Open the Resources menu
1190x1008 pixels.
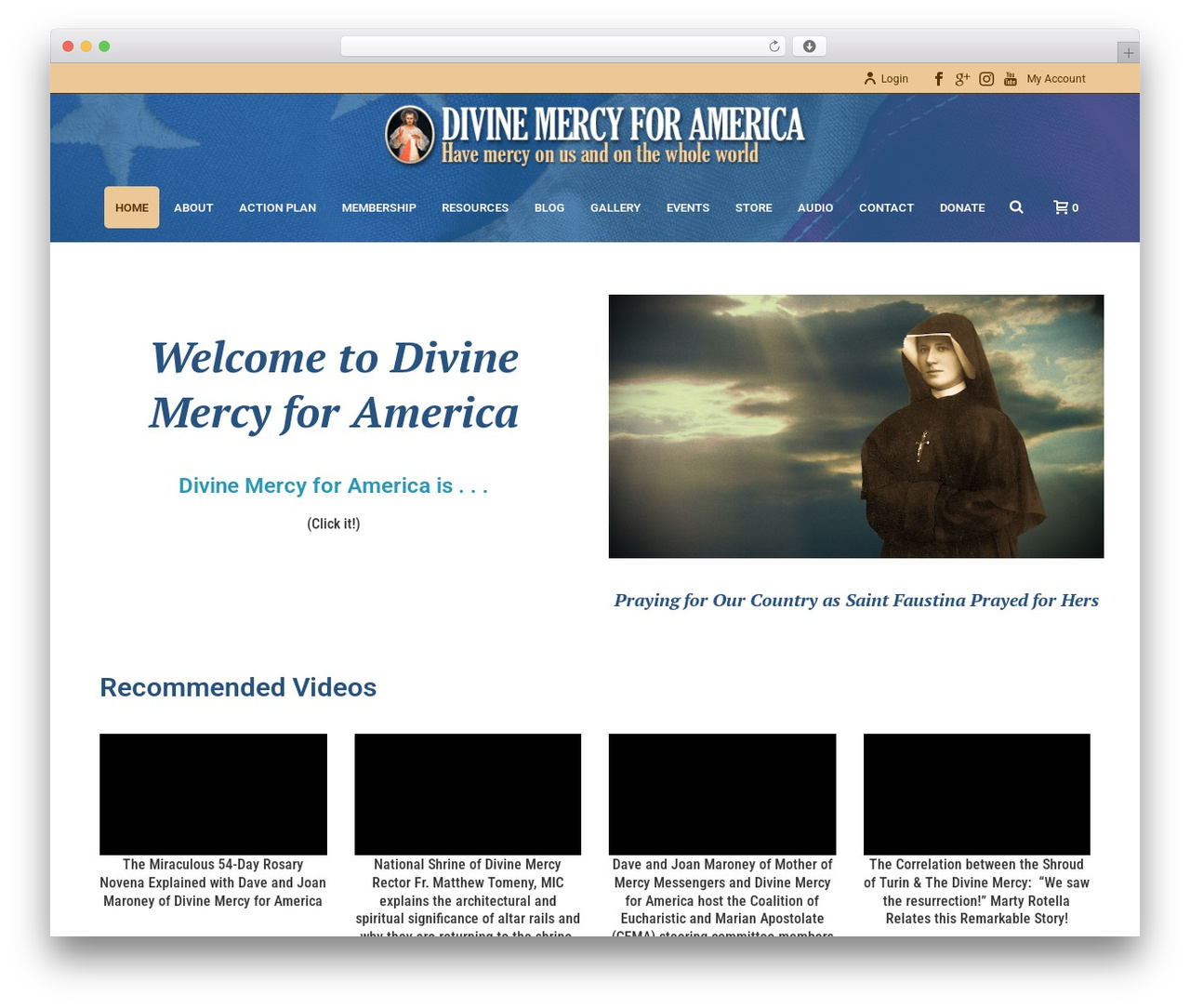(475, 207)
